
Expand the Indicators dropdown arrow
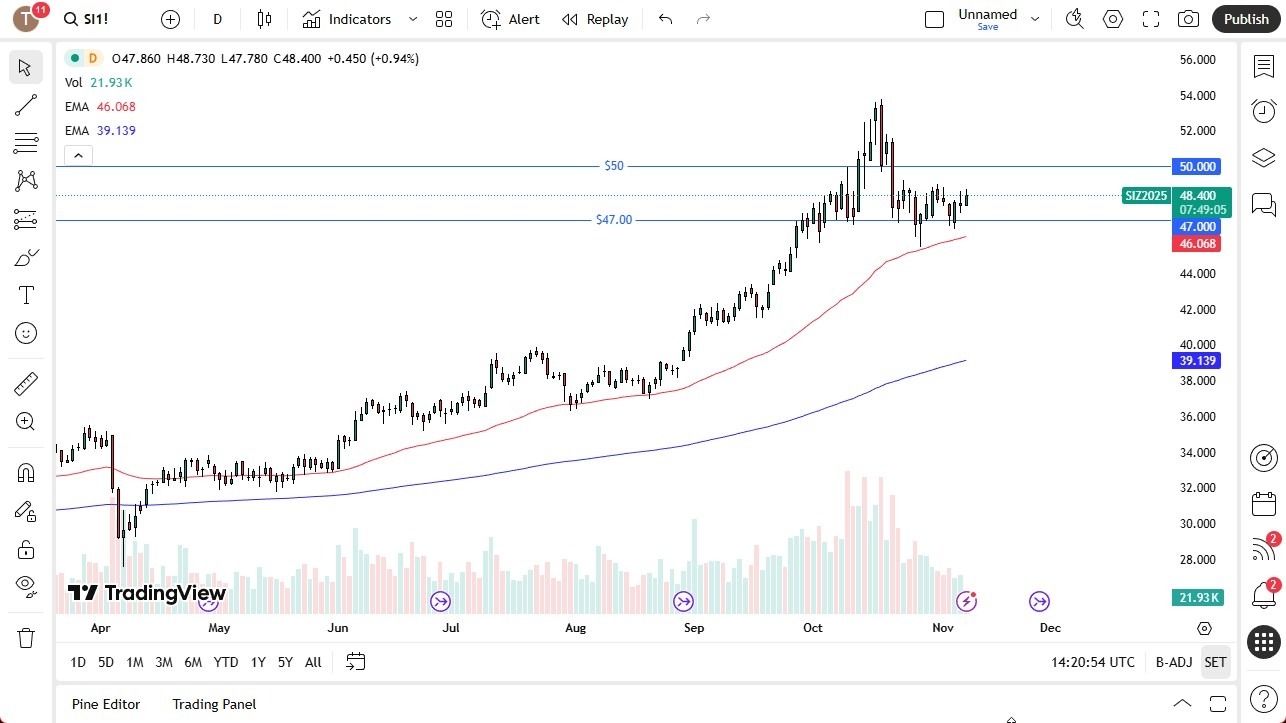pos(412,18)
